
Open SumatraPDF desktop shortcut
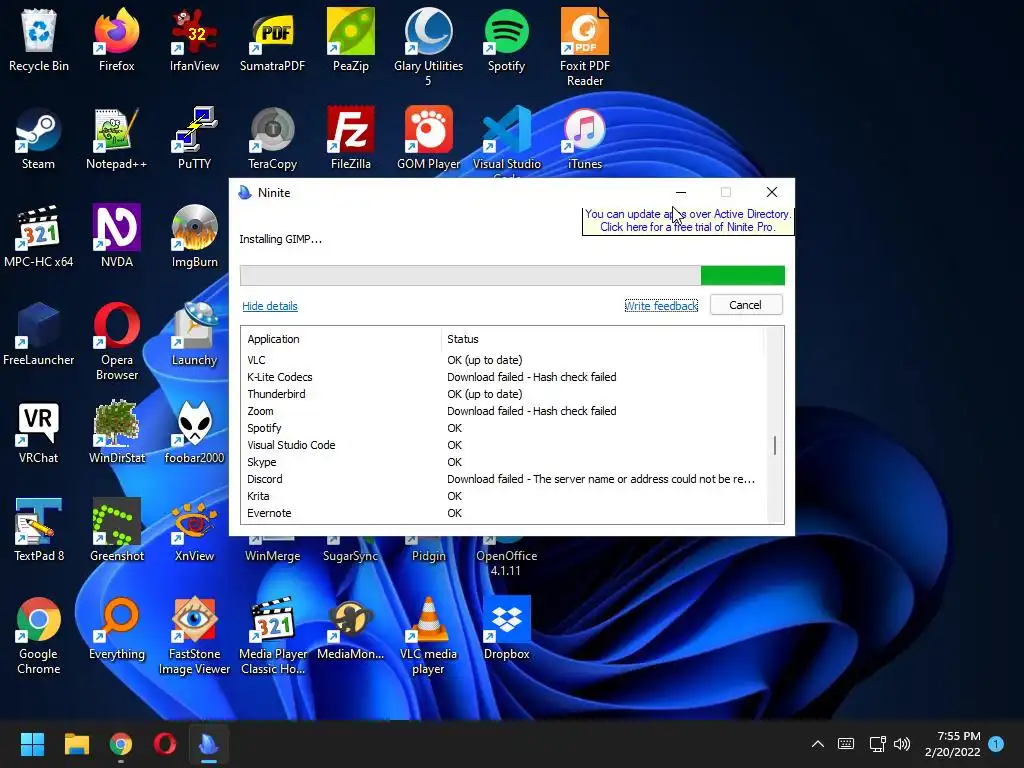click(x=272, y=40)
